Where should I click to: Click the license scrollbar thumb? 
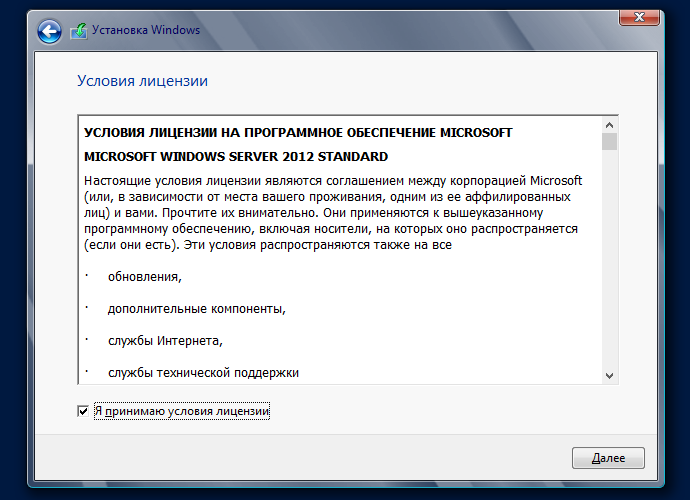coord(609,142)
